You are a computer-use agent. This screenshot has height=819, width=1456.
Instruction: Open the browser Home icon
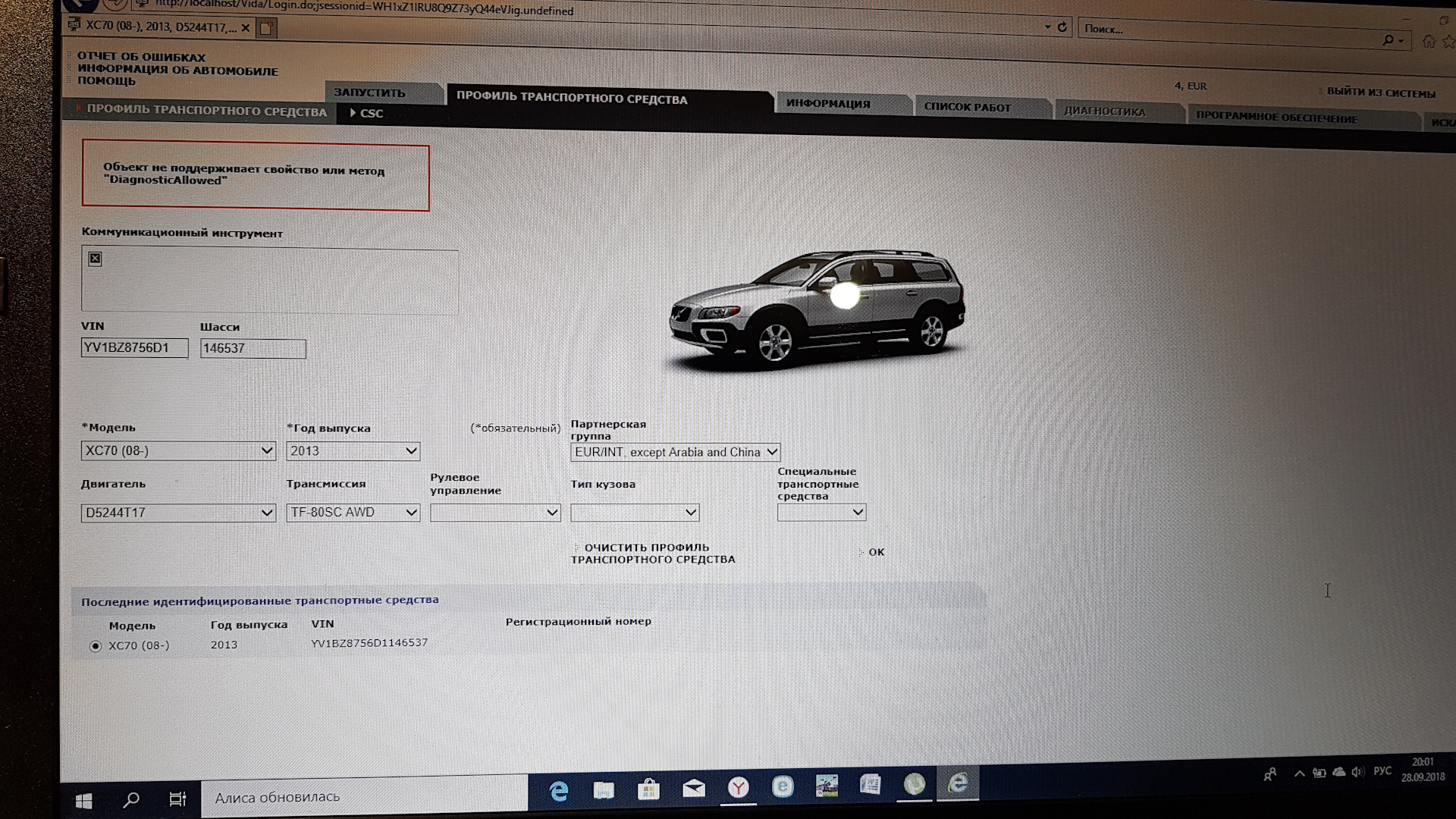(x=1429, y=42)
